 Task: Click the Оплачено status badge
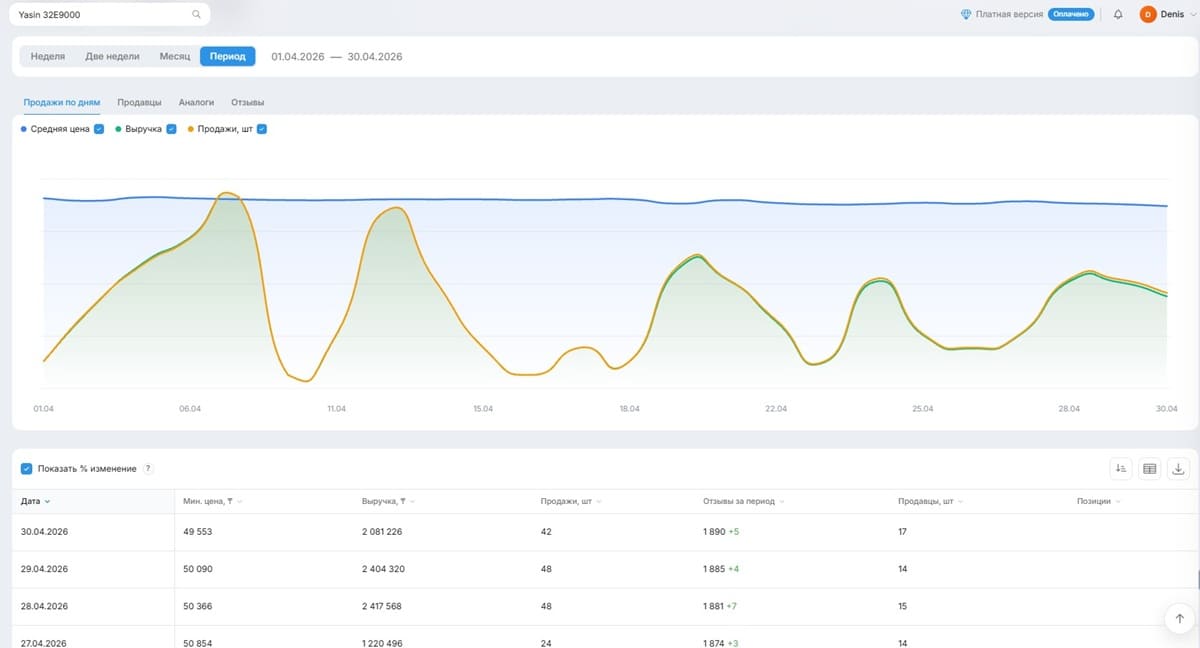(1070, 15)
